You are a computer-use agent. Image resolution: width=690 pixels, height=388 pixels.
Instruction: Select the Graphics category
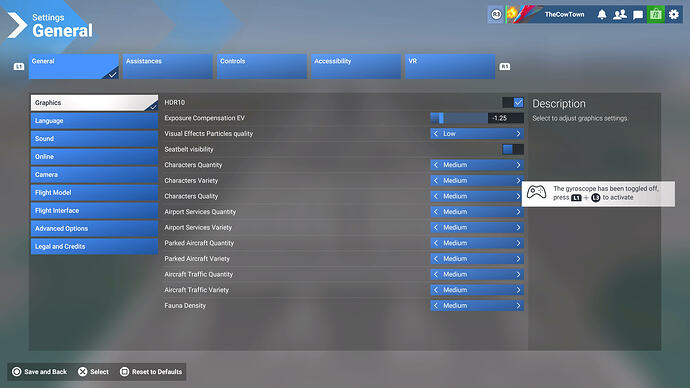point(94,102)
